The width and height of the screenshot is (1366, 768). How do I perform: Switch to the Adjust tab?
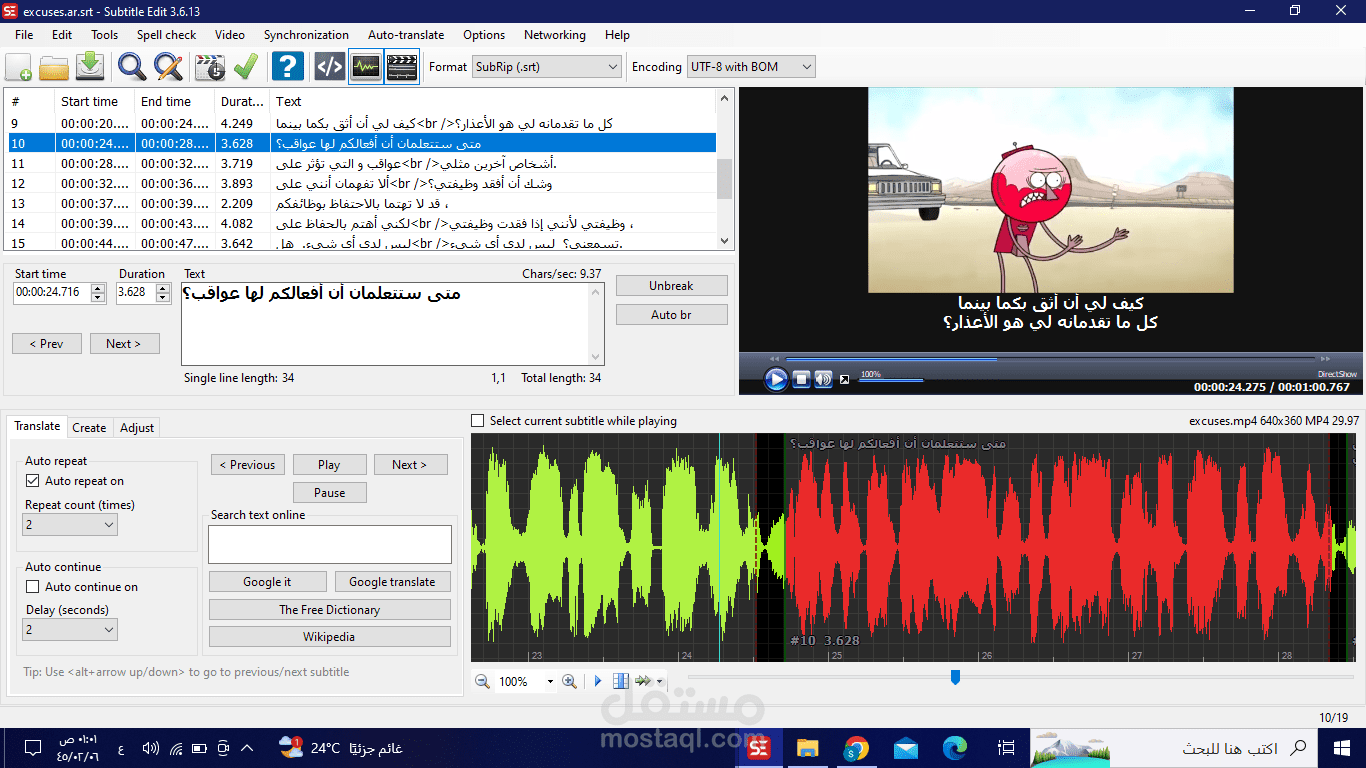[x=137, y=428]
